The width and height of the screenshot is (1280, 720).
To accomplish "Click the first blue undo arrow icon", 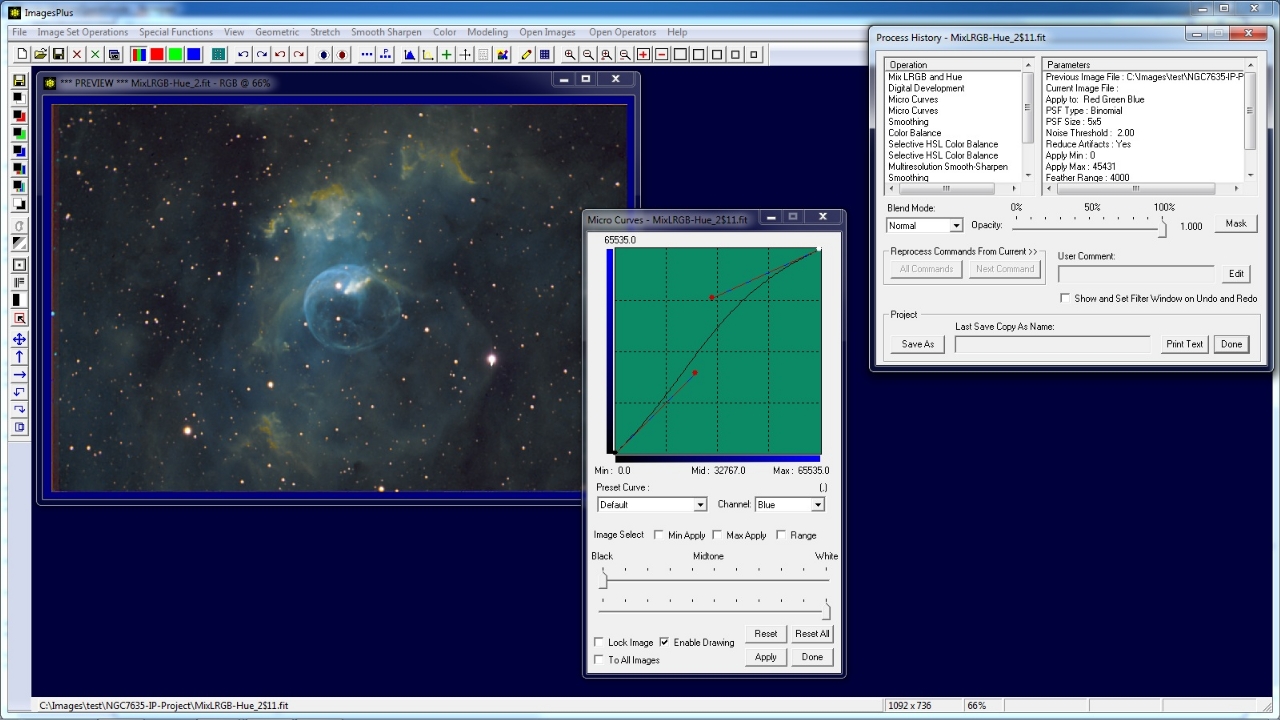I will (243, 54).
